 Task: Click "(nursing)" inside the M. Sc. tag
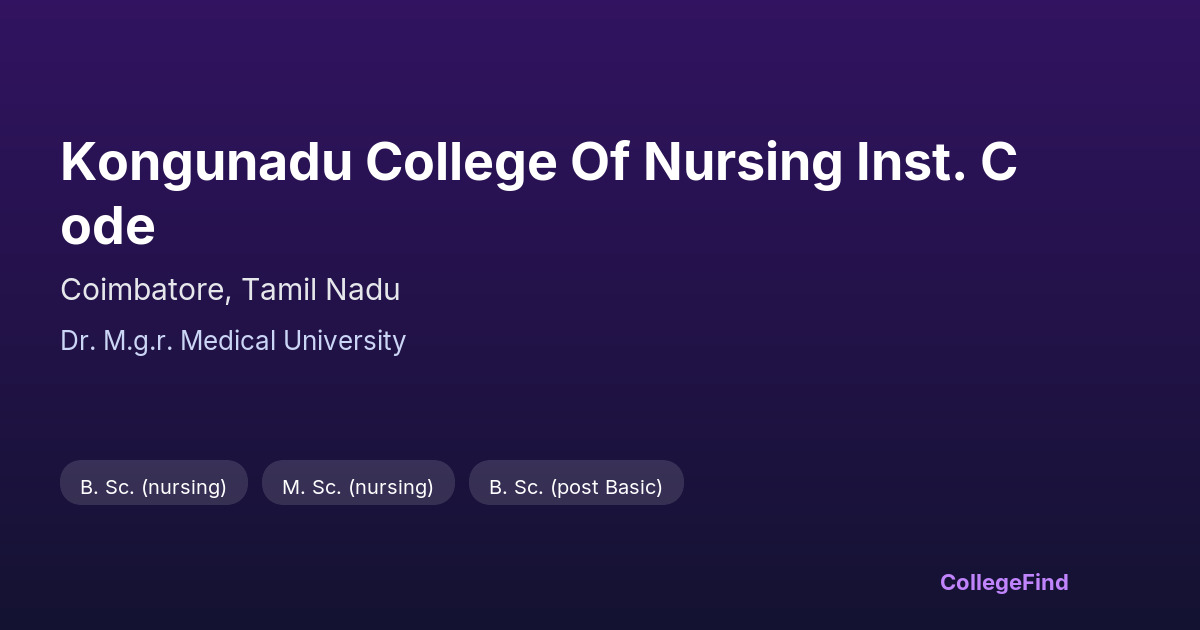[391, 487]
